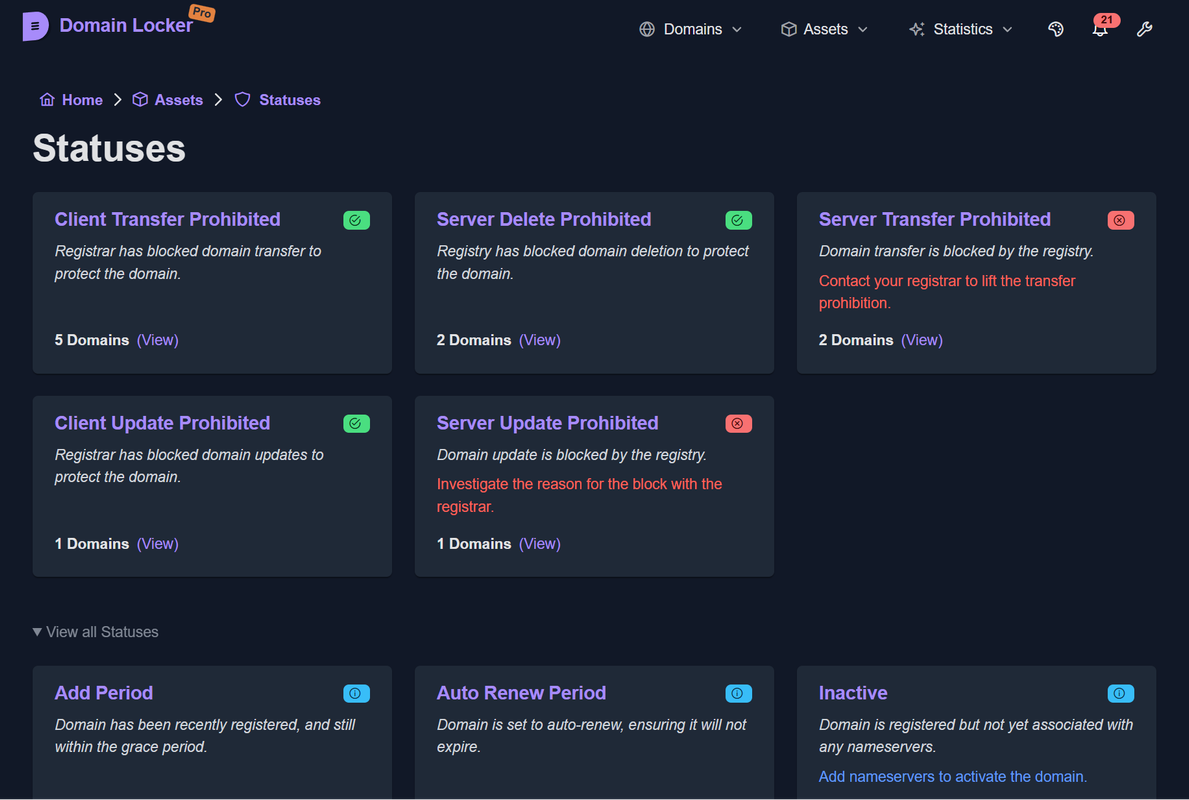Click 'Contact your registrar to lift the transfer prohibition.'
The width and height of the screenshot is (1189, 800).
(947, 292)
